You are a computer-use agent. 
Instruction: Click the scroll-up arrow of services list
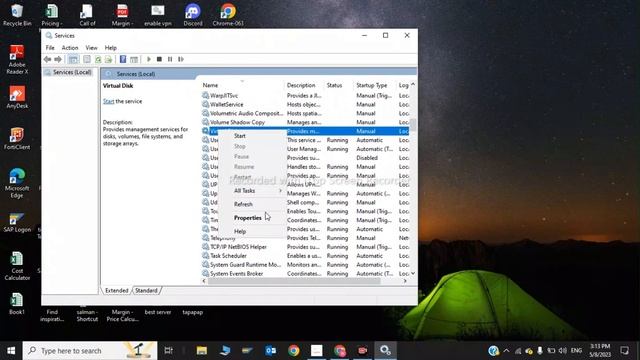click(x=413, y=84)
